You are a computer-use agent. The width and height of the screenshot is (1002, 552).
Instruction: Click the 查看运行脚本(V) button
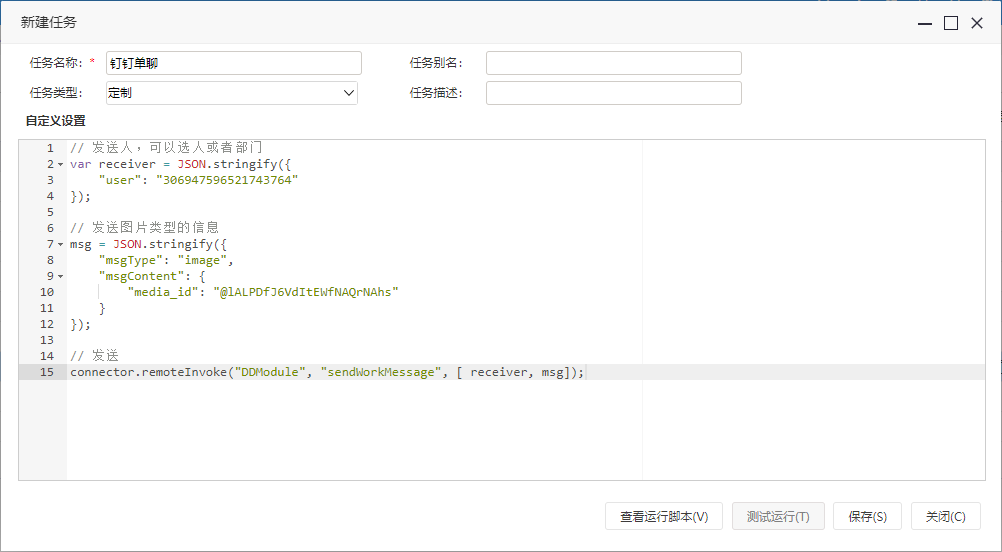click(x=664, y=516)
